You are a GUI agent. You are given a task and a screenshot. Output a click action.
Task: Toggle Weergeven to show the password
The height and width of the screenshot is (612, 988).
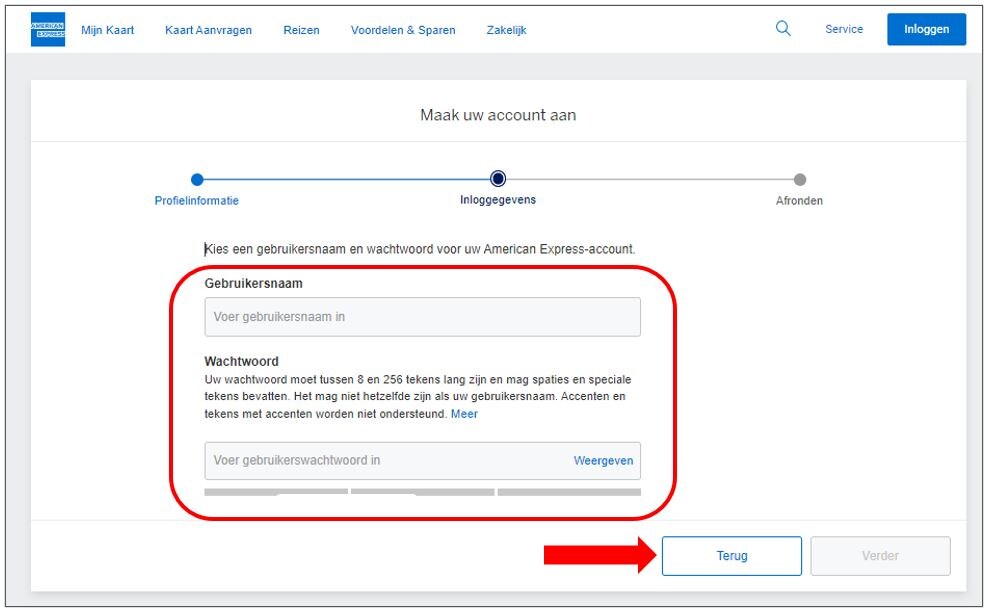click(x=603, y=461)
